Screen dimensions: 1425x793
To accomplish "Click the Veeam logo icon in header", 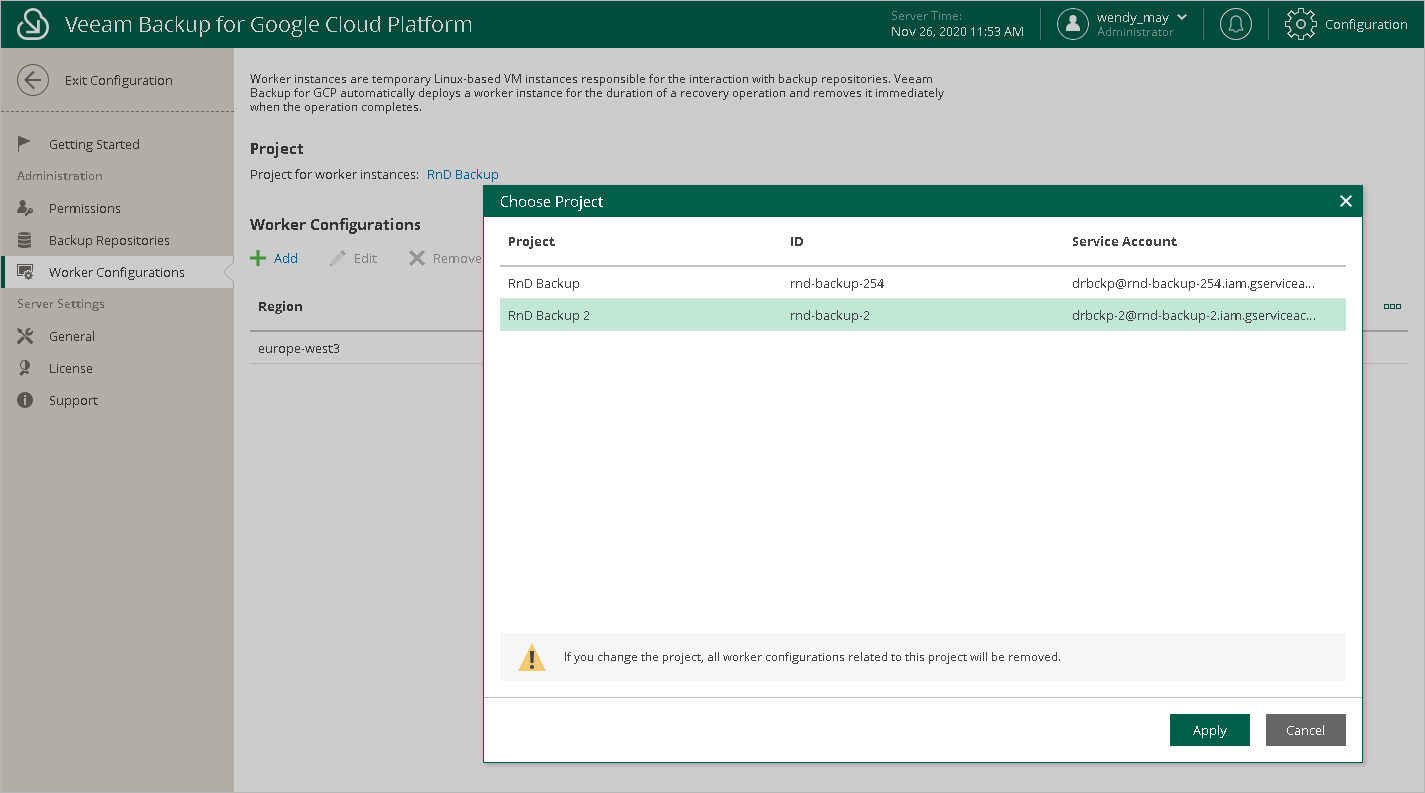I will (x=33, y=24).
